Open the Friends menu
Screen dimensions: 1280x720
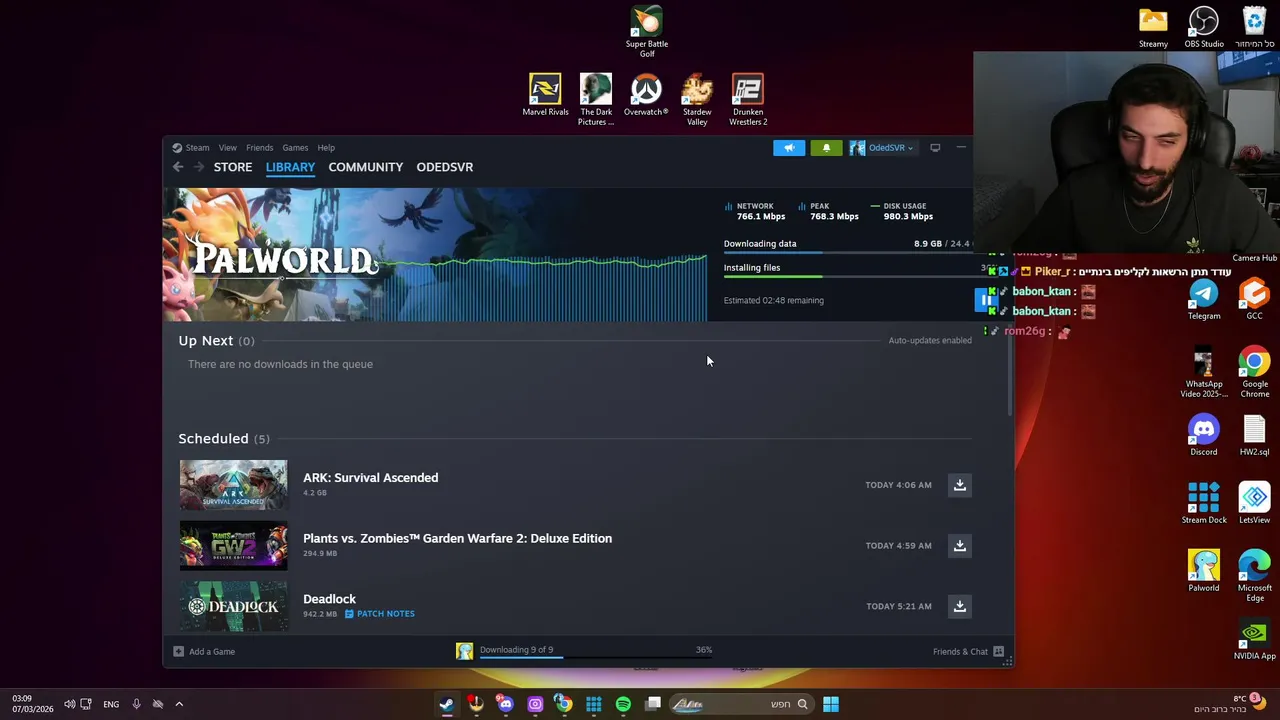tap(259, 148)
